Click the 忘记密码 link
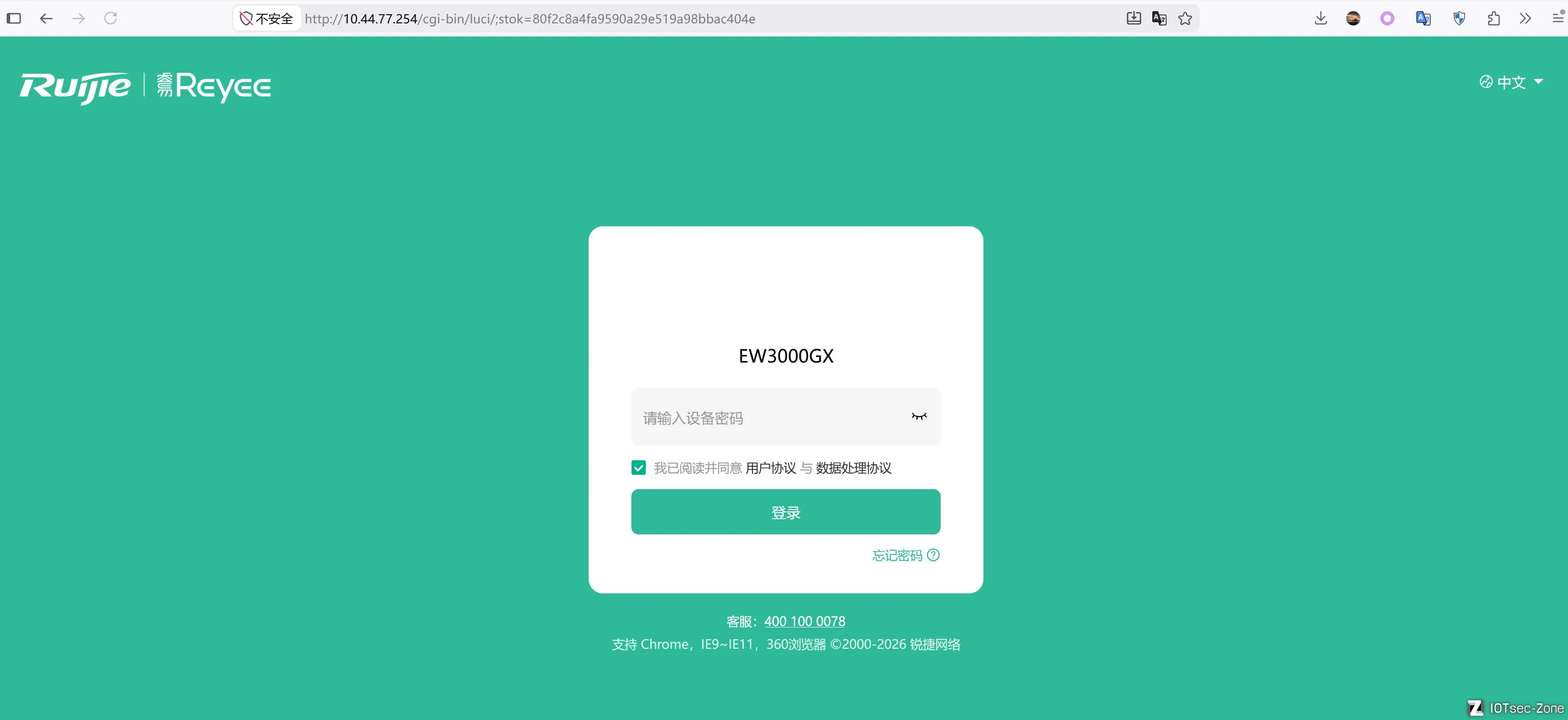Screen dimensions: 1568x720 (897, 555)
